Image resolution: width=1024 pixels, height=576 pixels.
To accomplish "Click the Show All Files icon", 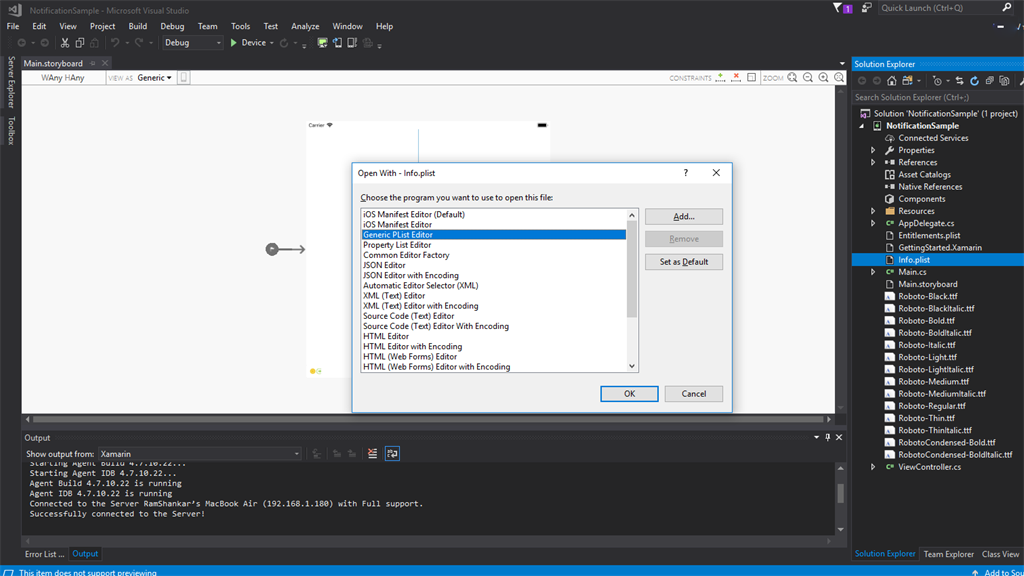I will click(x=1004, y=81).
